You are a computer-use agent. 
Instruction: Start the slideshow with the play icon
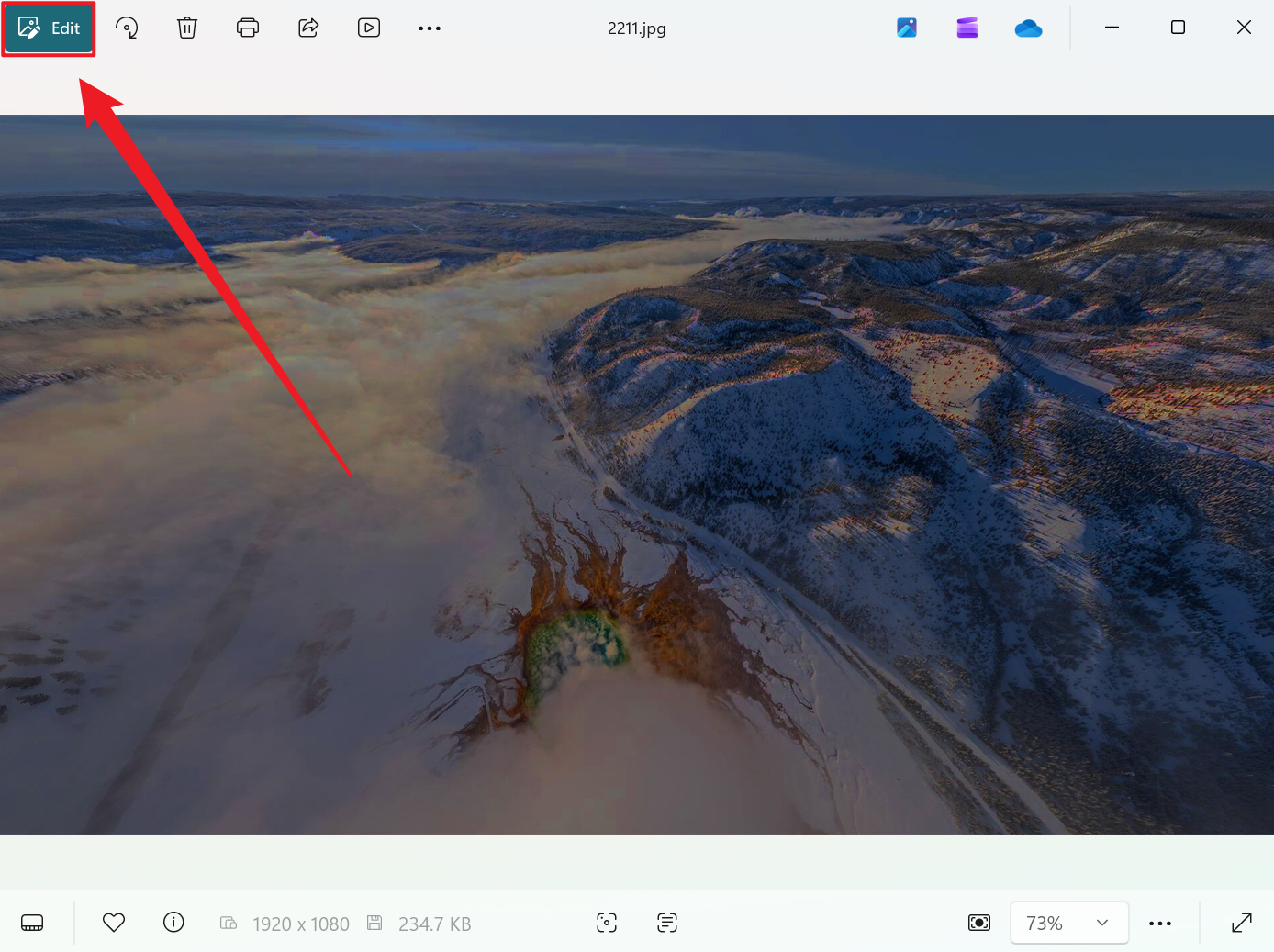pyautogui.click(x=369, y=28)
